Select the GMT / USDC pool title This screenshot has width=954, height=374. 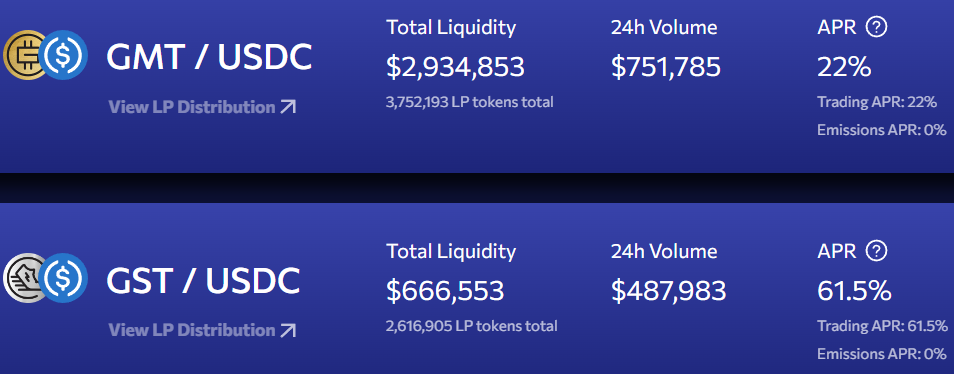click(x=209, y=57)
